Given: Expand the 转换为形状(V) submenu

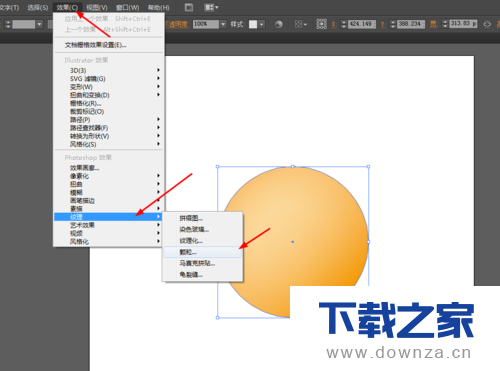Looking at the screenshot, I should click(109, 136).
